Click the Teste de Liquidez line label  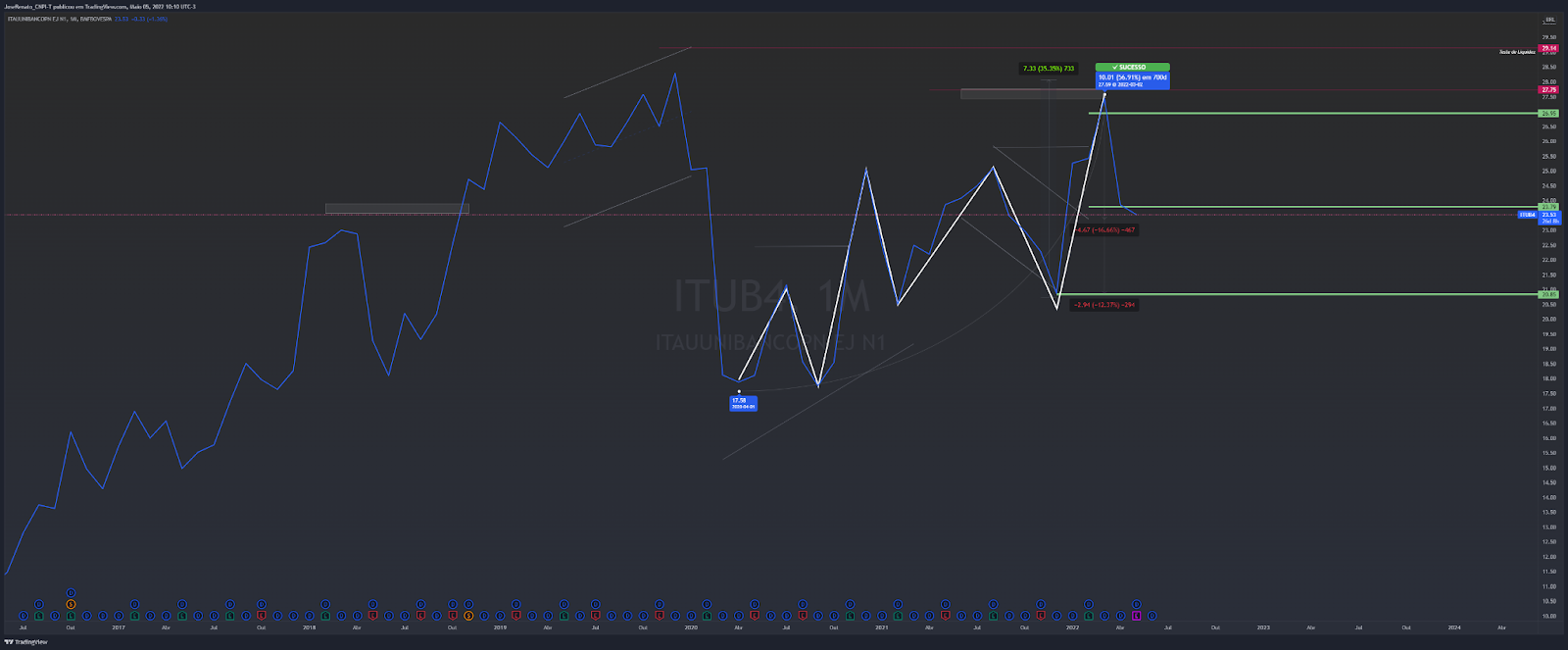[x=1516, y=52]
